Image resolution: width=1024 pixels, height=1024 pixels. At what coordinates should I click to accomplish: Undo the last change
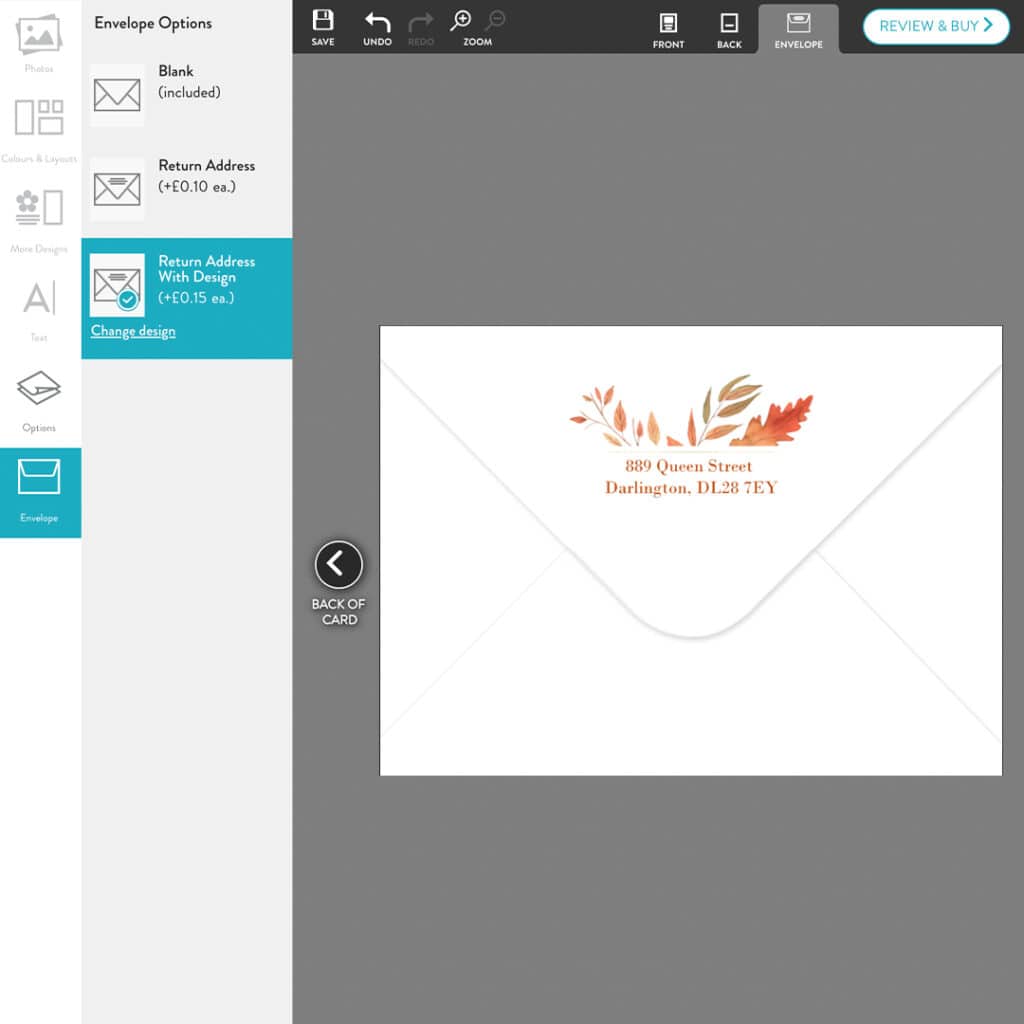tap(376, 25)
